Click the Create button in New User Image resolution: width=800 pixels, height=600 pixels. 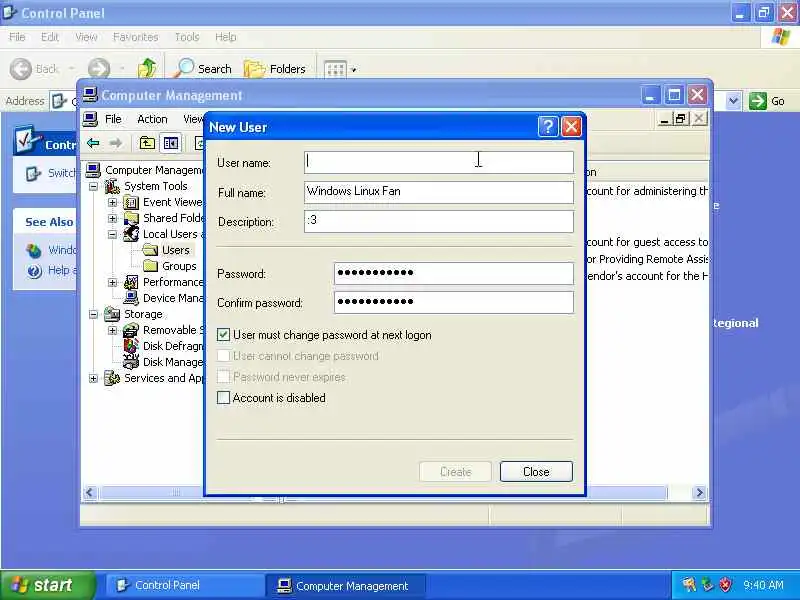pos(456,472)
